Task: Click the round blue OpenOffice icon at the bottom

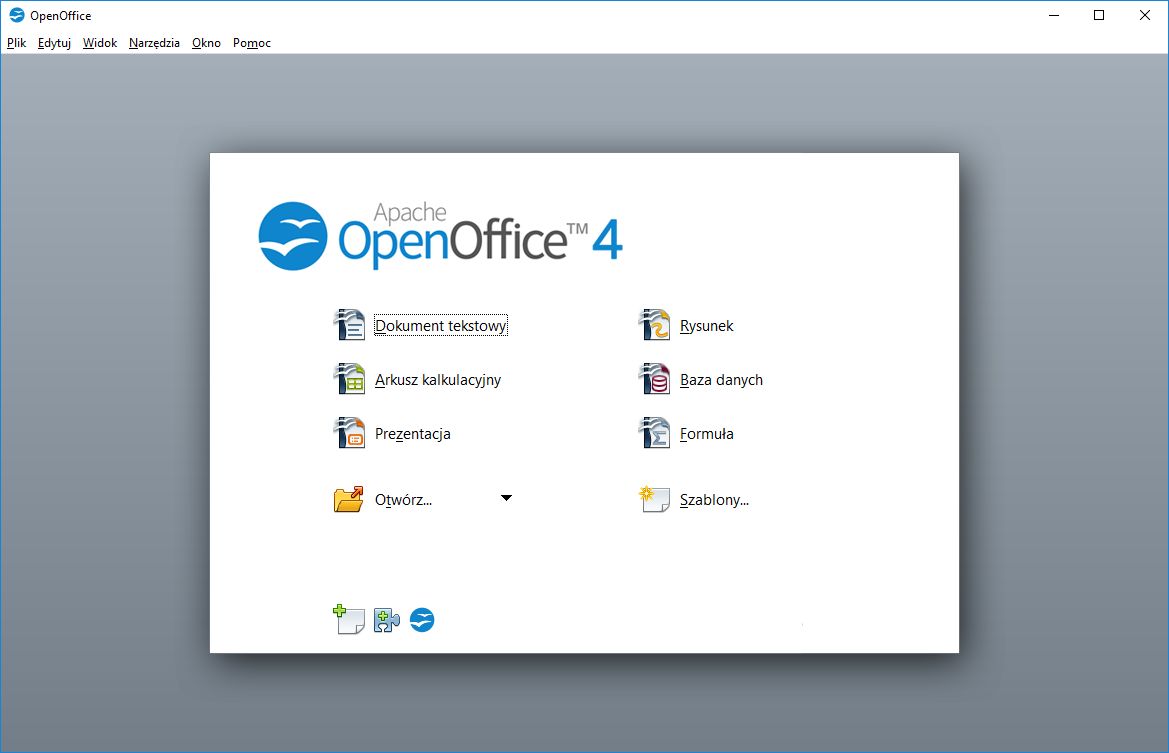Action: [x=422, y=620]
